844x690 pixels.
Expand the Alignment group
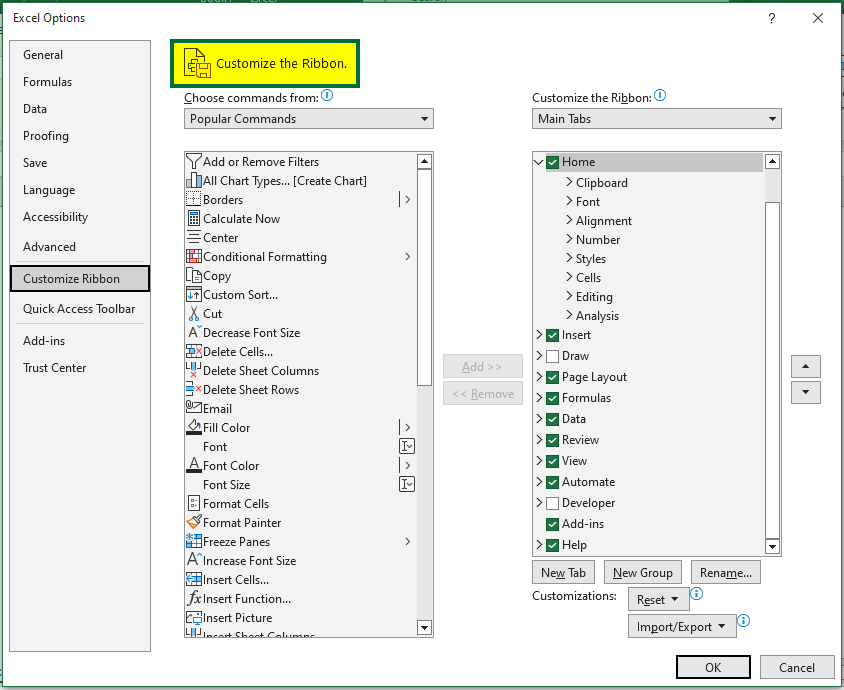(569, 220)
